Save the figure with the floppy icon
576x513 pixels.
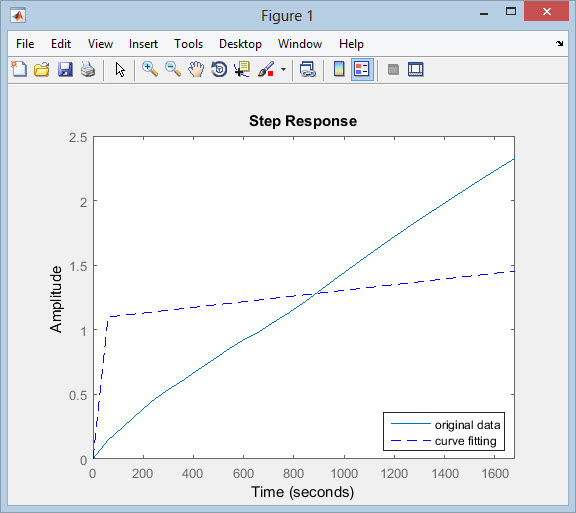pos(65,69)
